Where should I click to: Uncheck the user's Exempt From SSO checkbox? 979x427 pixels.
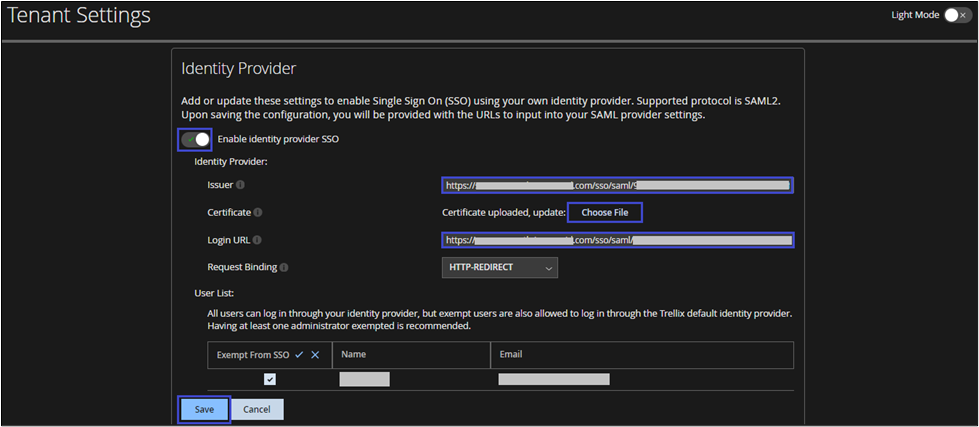coord(270,379)
